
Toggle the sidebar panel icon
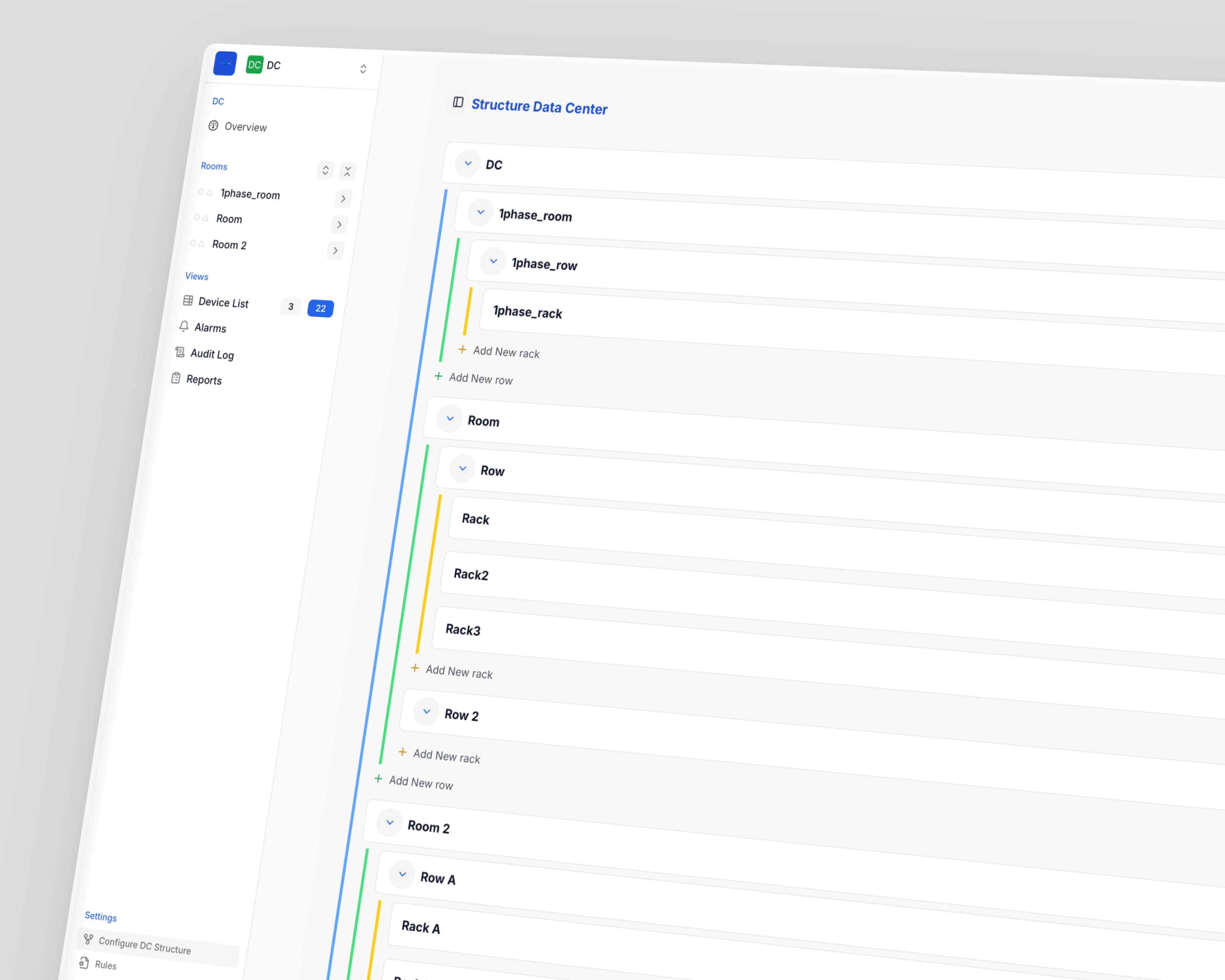pos(458,102)
